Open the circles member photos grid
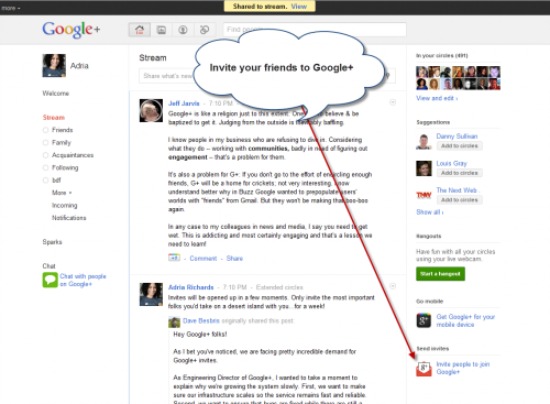The width and height of the screenshot is (550, 404). (x=458, y=78)
